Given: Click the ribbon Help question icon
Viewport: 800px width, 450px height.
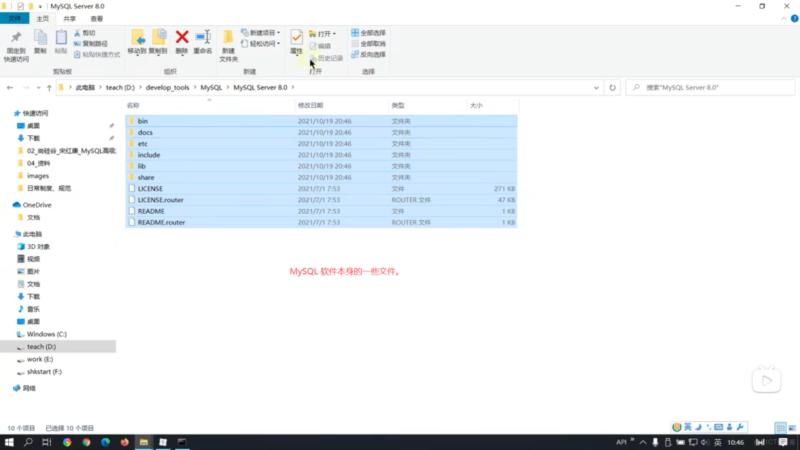Looking at the screenshot, I should pos(794,18).
